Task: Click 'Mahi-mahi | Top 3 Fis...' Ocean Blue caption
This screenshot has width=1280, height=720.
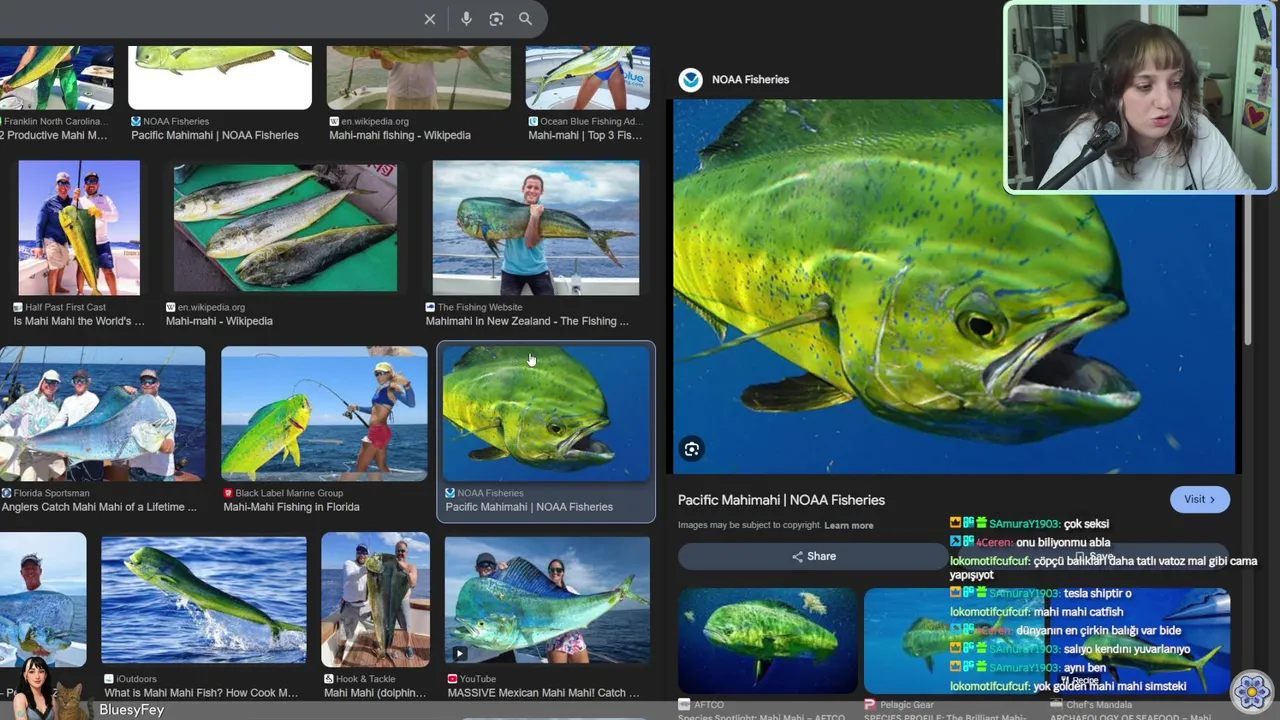Action: pyautogui.click(x=585, y=135)
